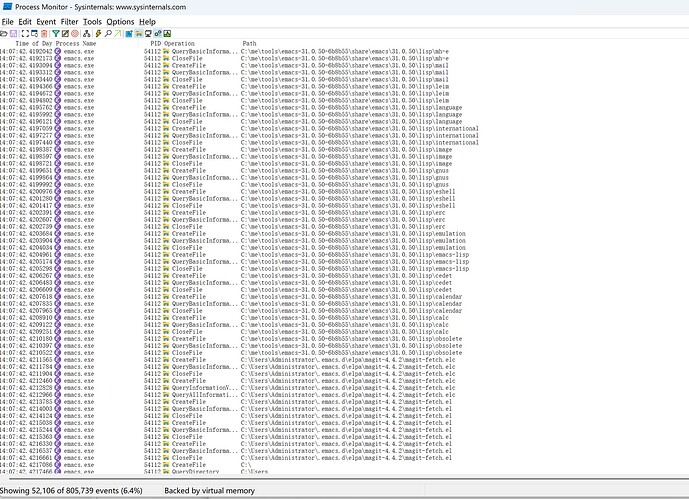Open the Filter funnel icon
689x499 pixels.
click(x=55, y=33)
